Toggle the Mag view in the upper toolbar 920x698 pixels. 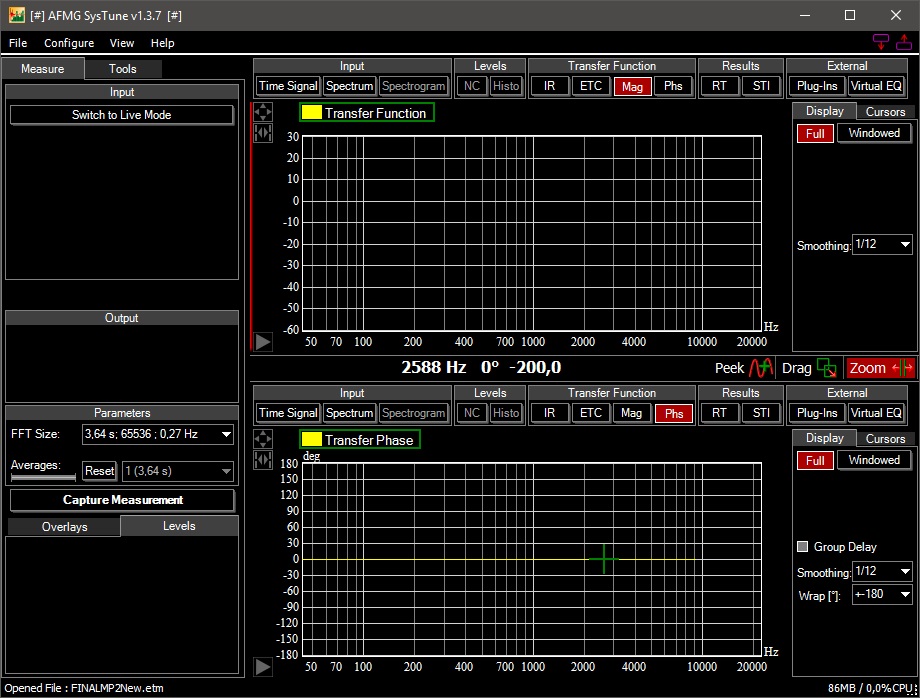point(632,86)
